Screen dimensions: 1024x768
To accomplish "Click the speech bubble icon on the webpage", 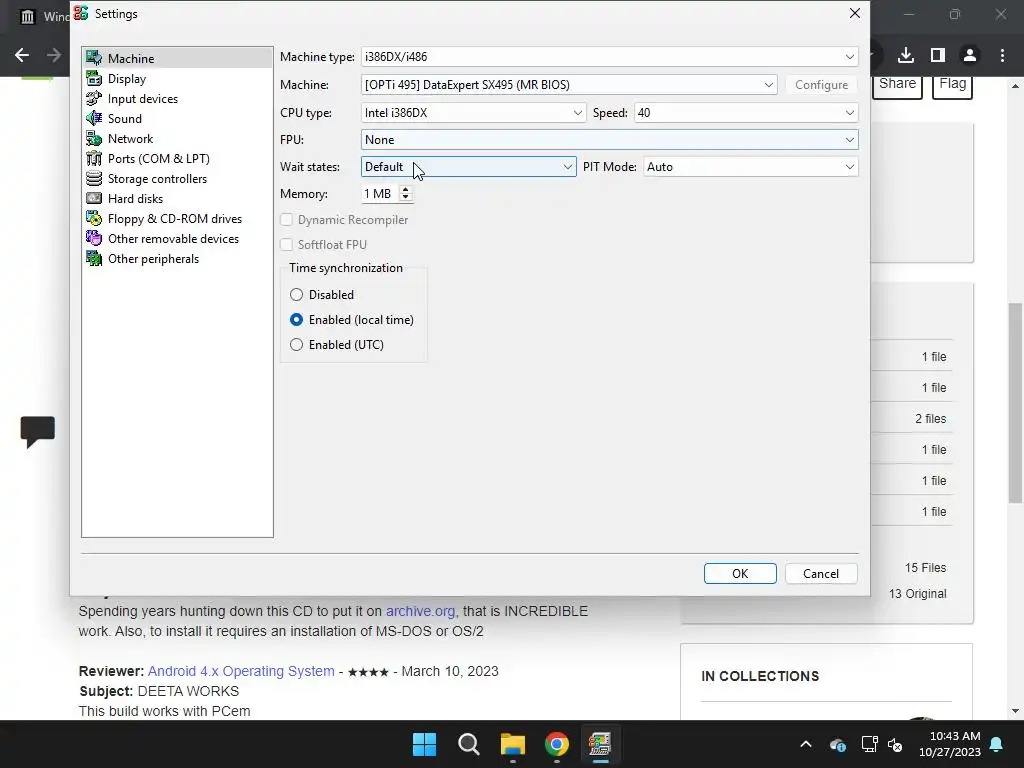I will (x=38, y=432).
